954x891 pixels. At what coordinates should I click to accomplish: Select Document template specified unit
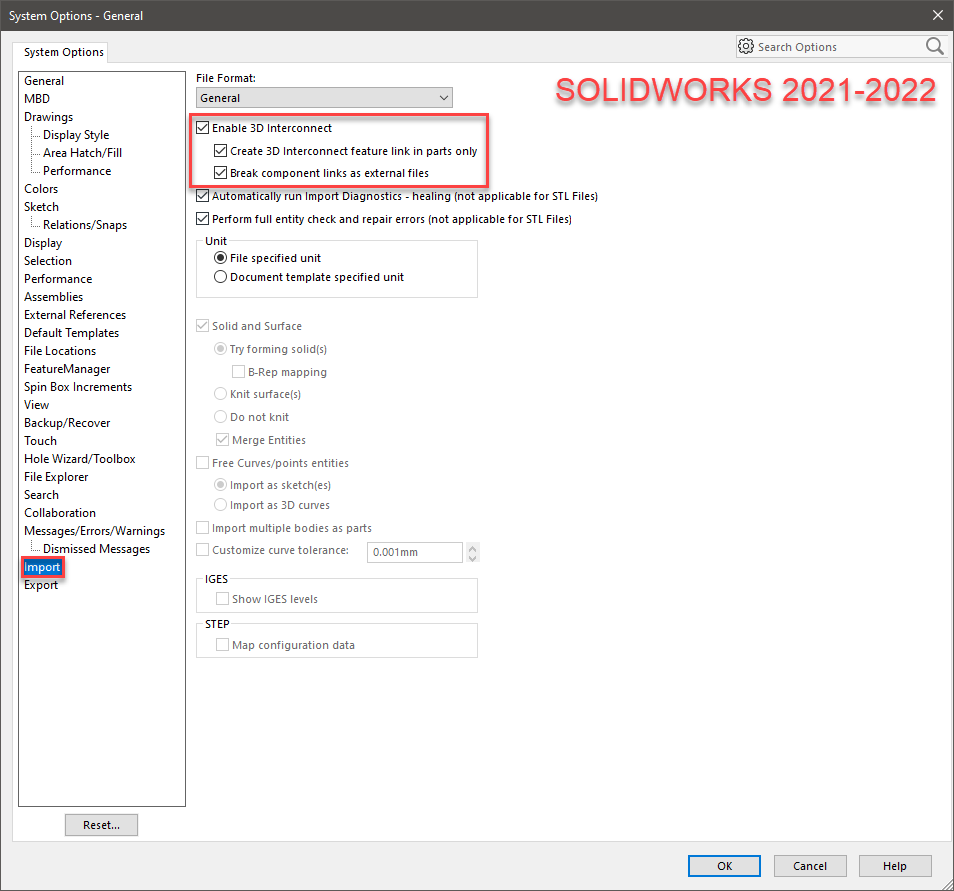[x=221, y=277]
